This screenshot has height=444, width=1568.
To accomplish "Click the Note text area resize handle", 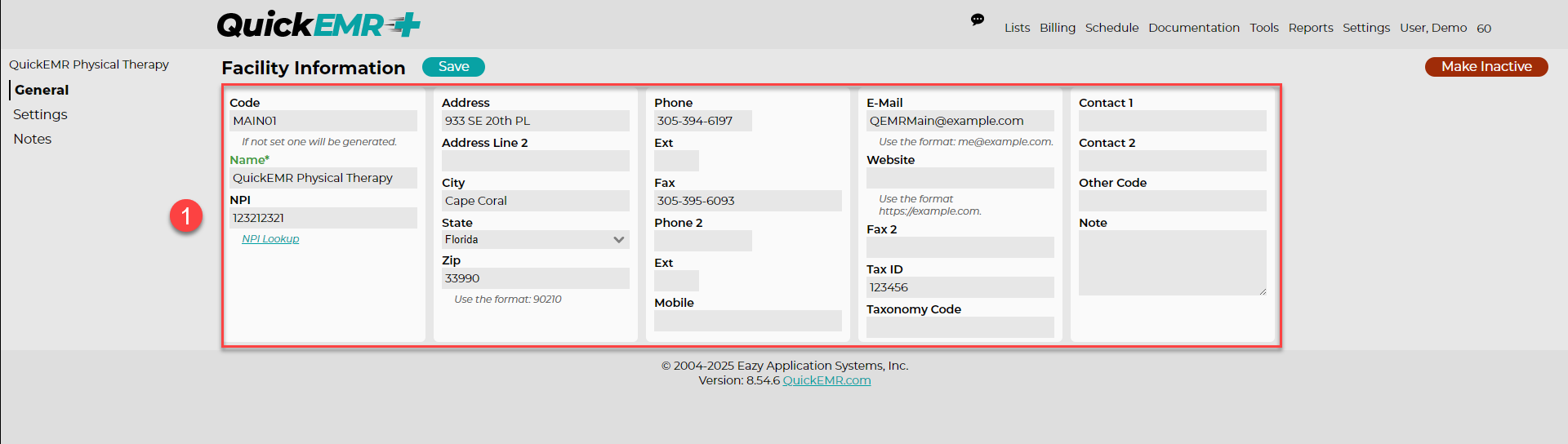I will 1263,291.
